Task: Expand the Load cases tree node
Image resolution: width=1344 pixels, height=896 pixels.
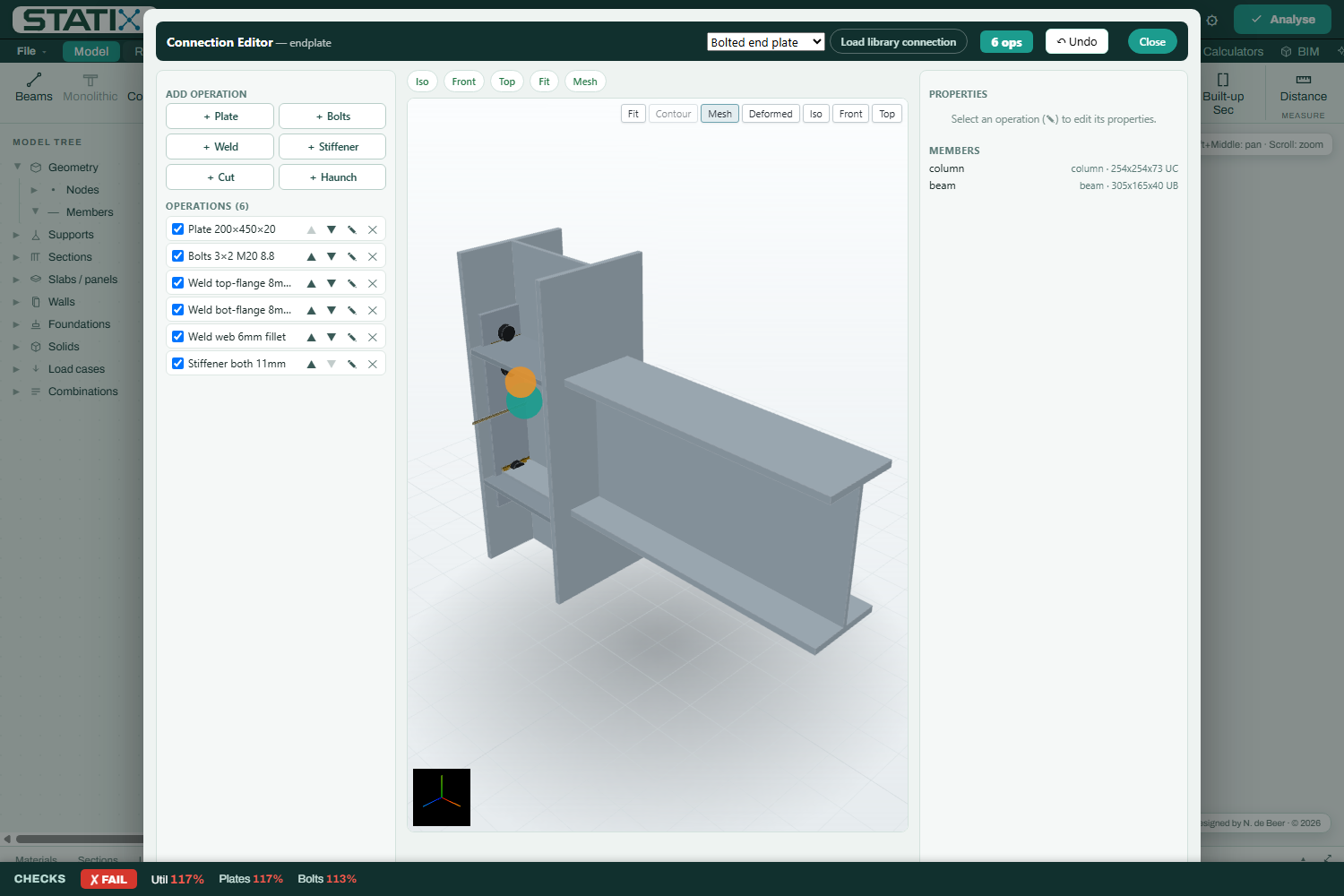Action: 16,369
